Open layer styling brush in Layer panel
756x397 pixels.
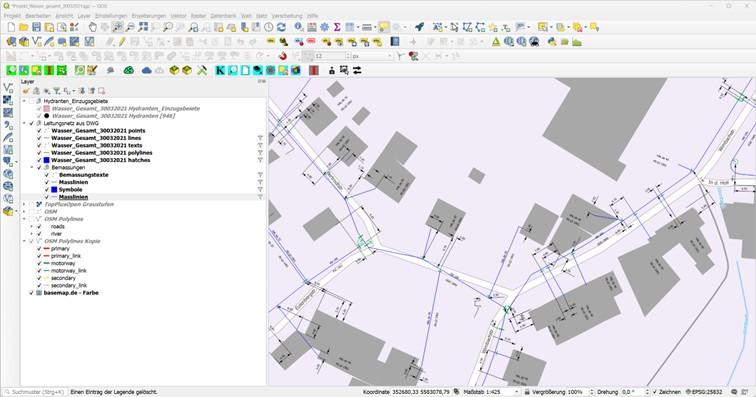[x=26, y=91]
